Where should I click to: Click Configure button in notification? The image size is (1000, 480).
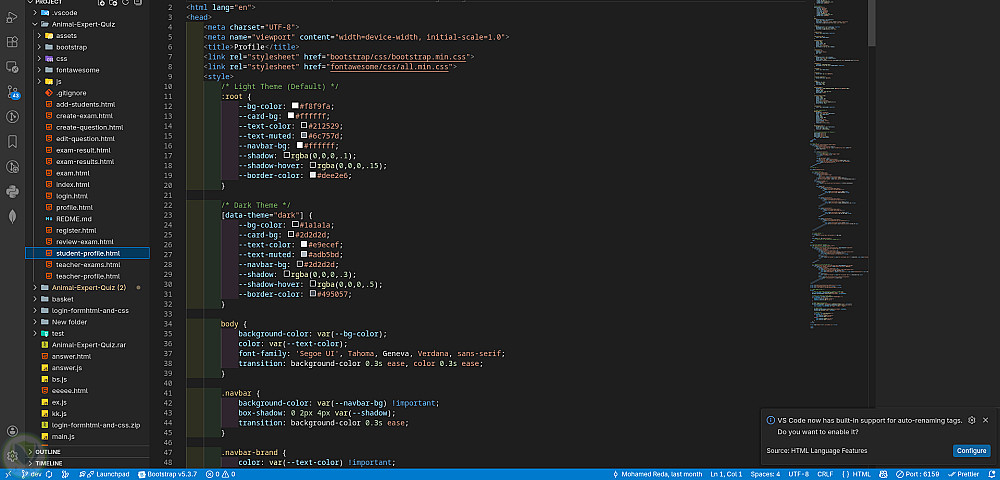tap(972, 451)
